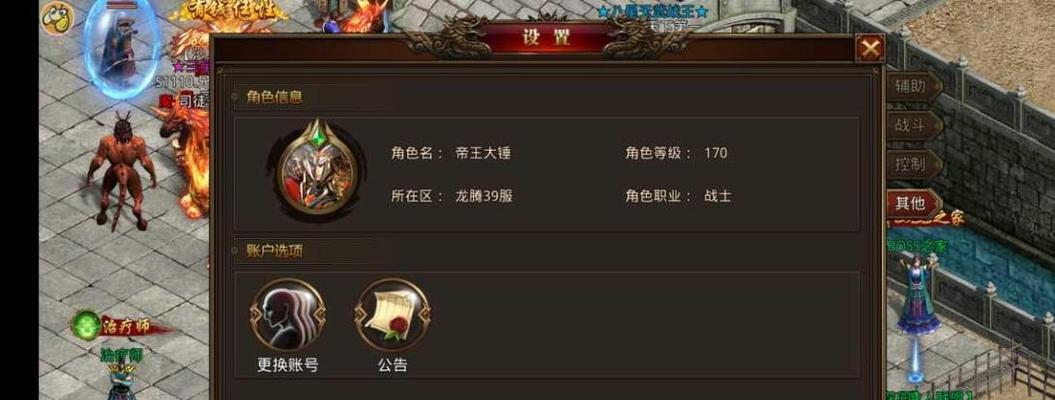Click the 更换账号 text label
The width and height of the screenshot is (1055, 400).
[x=288, y=365]
